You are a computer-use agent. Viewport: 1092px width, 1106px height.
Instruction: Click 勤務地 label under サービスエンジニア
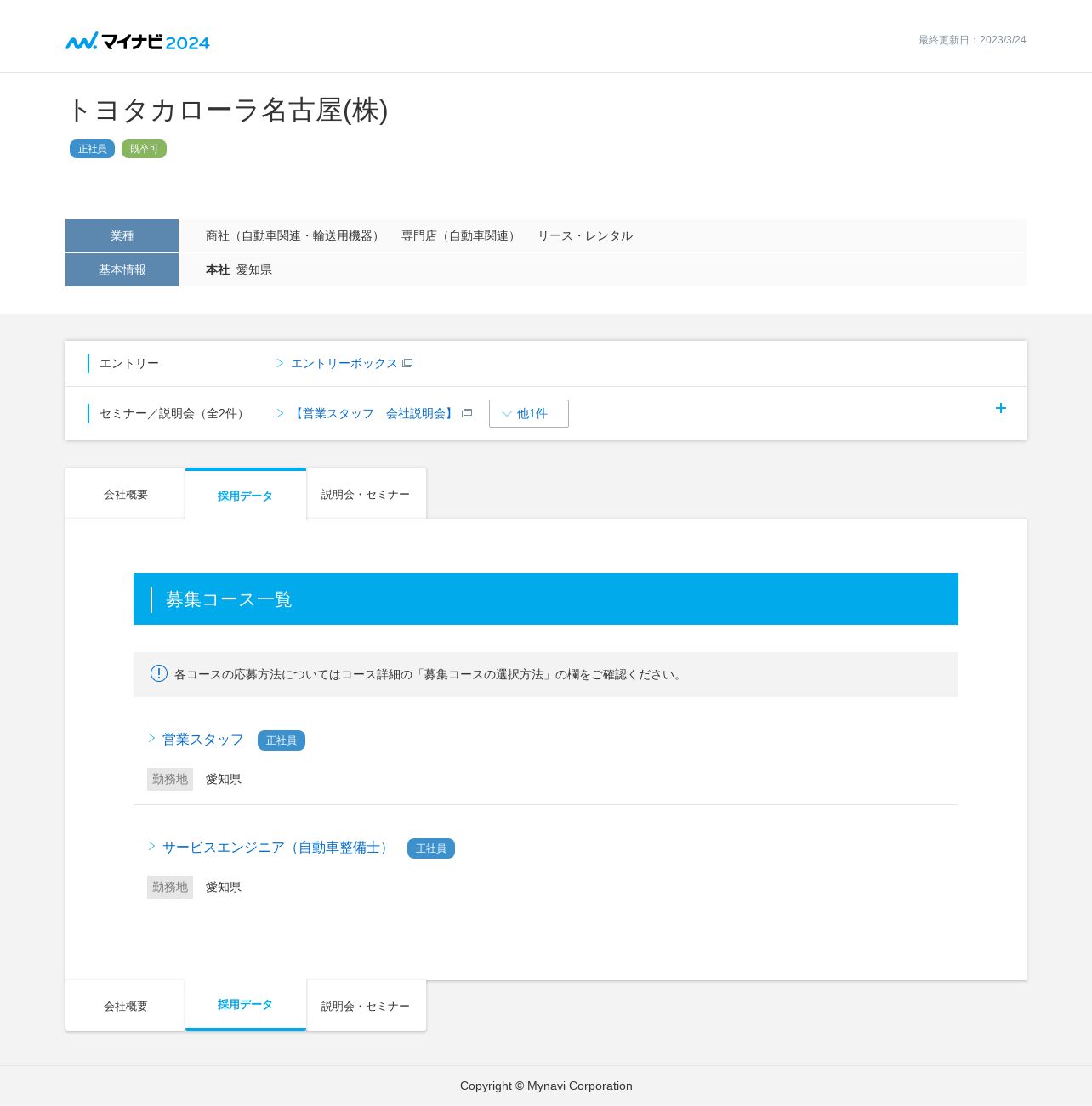coord(170,887)
